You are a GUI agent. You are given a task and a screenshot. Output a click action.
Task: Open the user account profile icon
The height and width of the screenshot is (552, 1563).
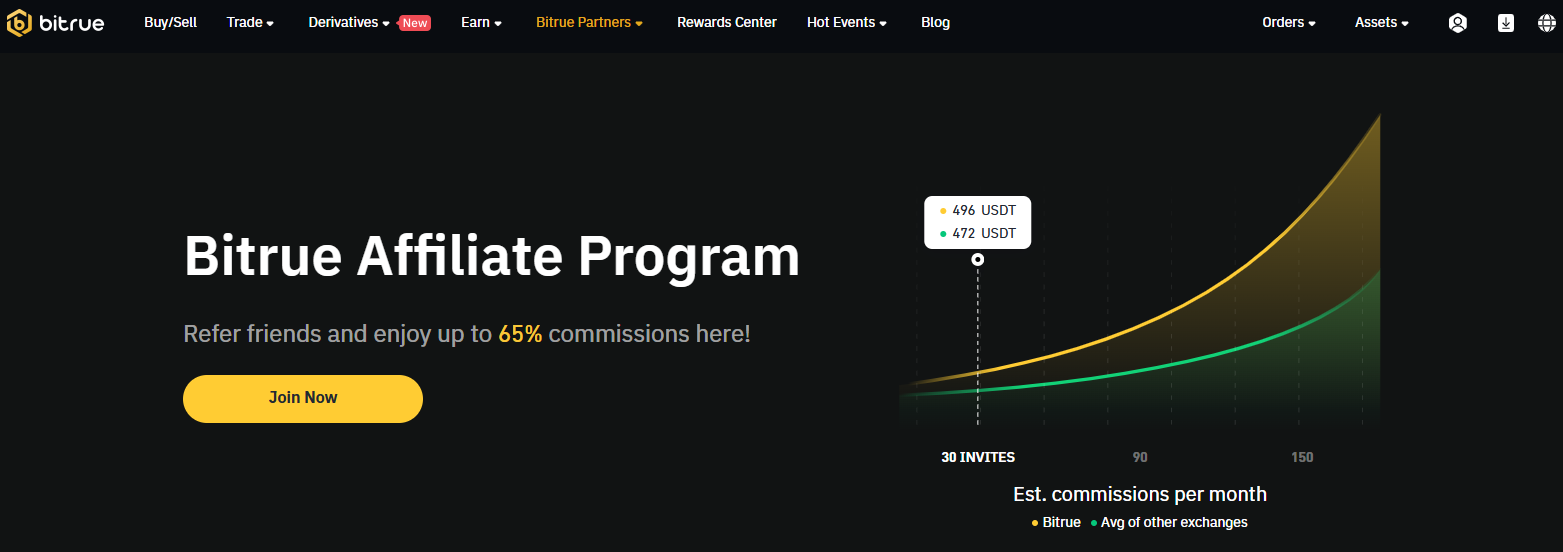[1458, 23]
